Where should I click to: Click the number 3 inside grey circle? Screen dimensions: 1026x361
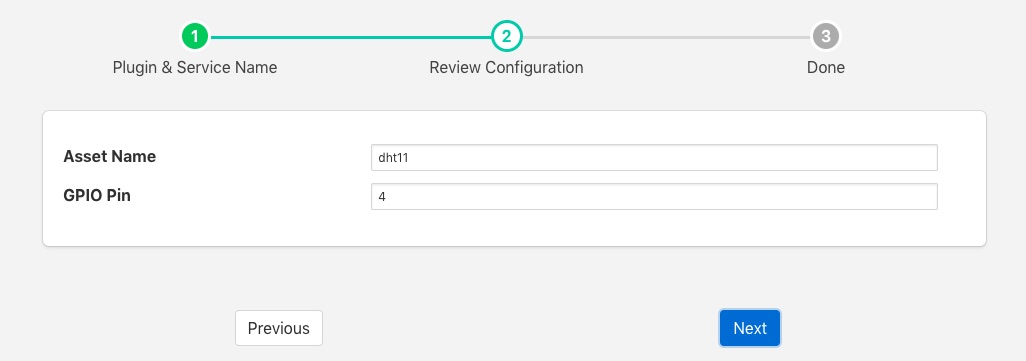click(x=826, y=37)
